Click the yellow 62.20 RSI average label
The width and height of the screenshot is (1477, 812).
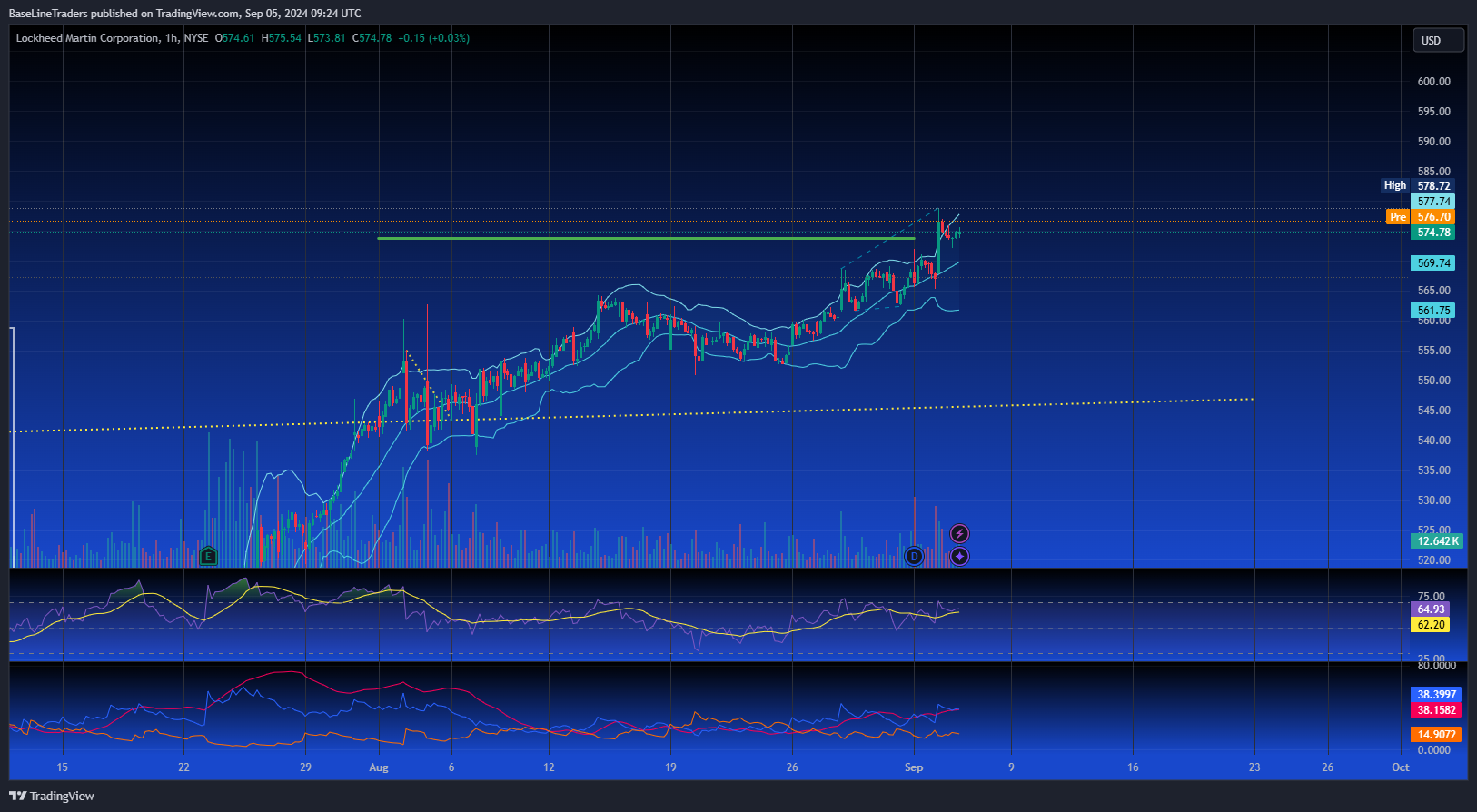pyautogui.click(x=1431, y=625)
